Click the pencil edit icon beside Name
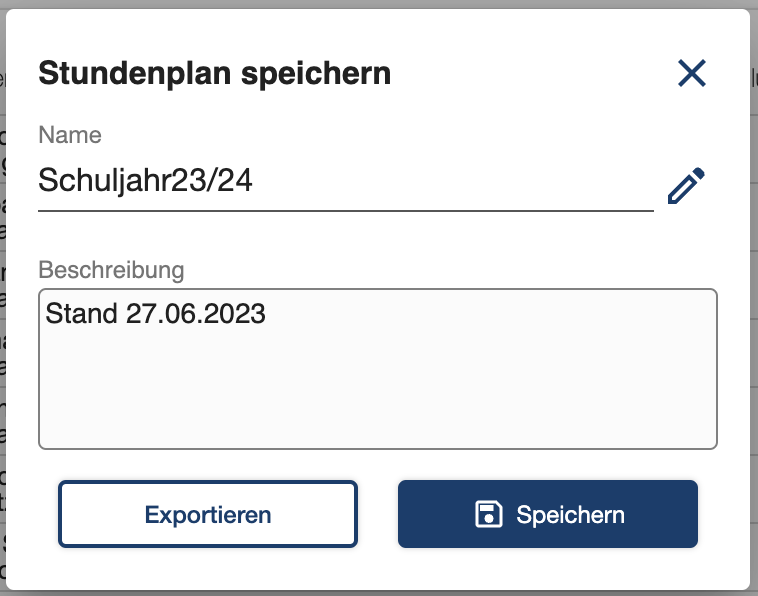Viewport: 758px width, 596px height. click(686, 186)
